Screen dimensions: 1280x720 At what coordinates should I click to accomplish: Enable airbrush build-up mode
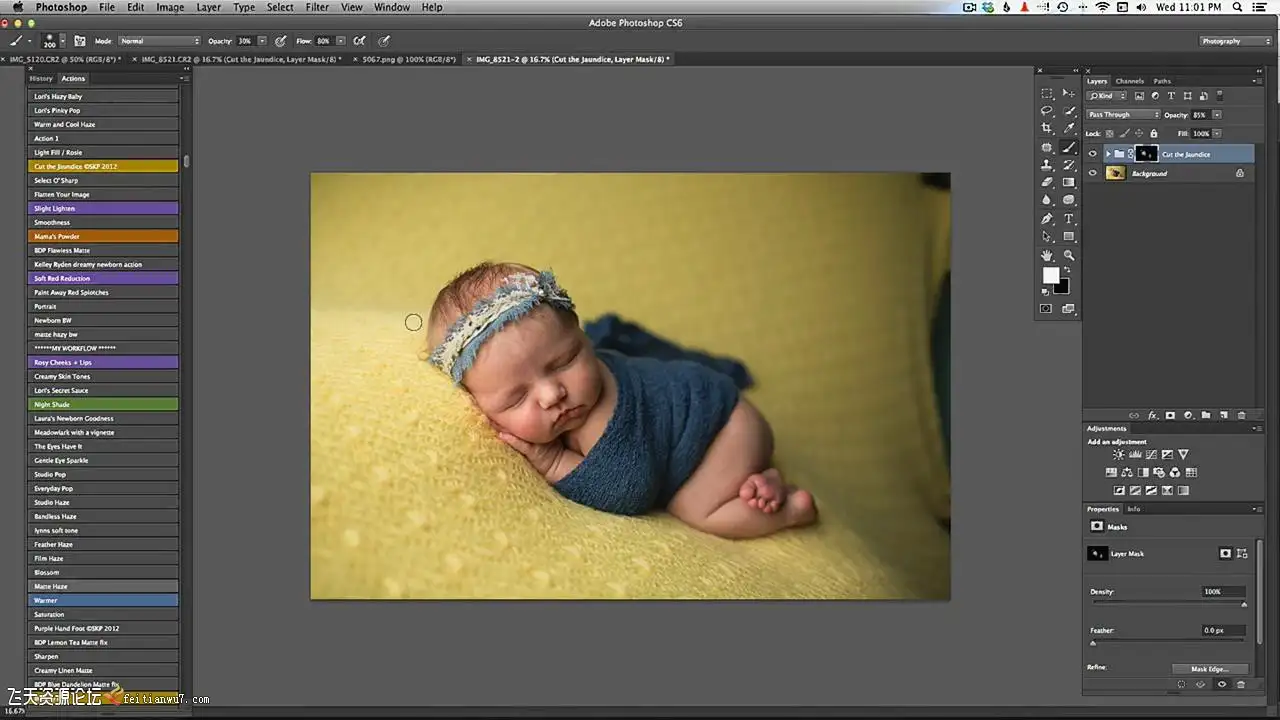point(358,41)
